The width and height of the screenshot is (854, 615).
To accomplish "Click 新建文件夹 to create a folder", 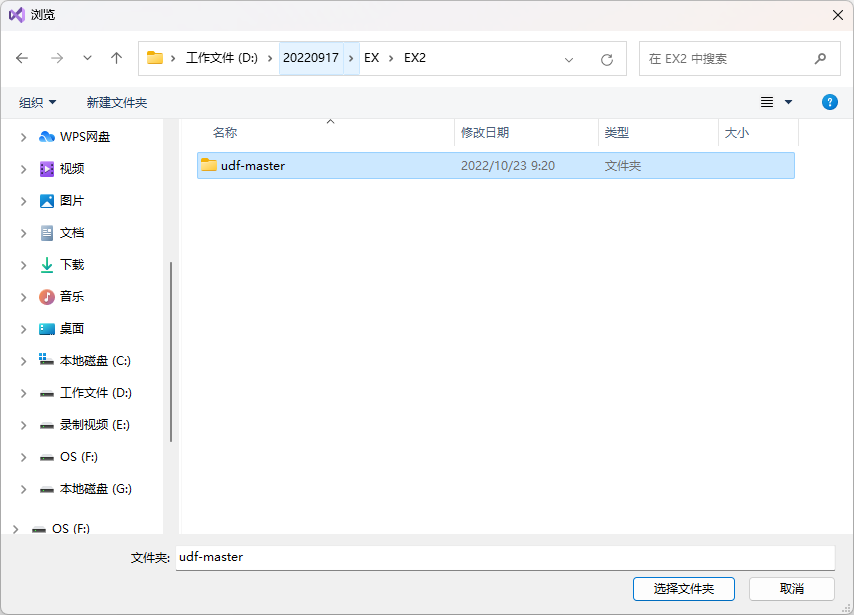I will [116, 102].
